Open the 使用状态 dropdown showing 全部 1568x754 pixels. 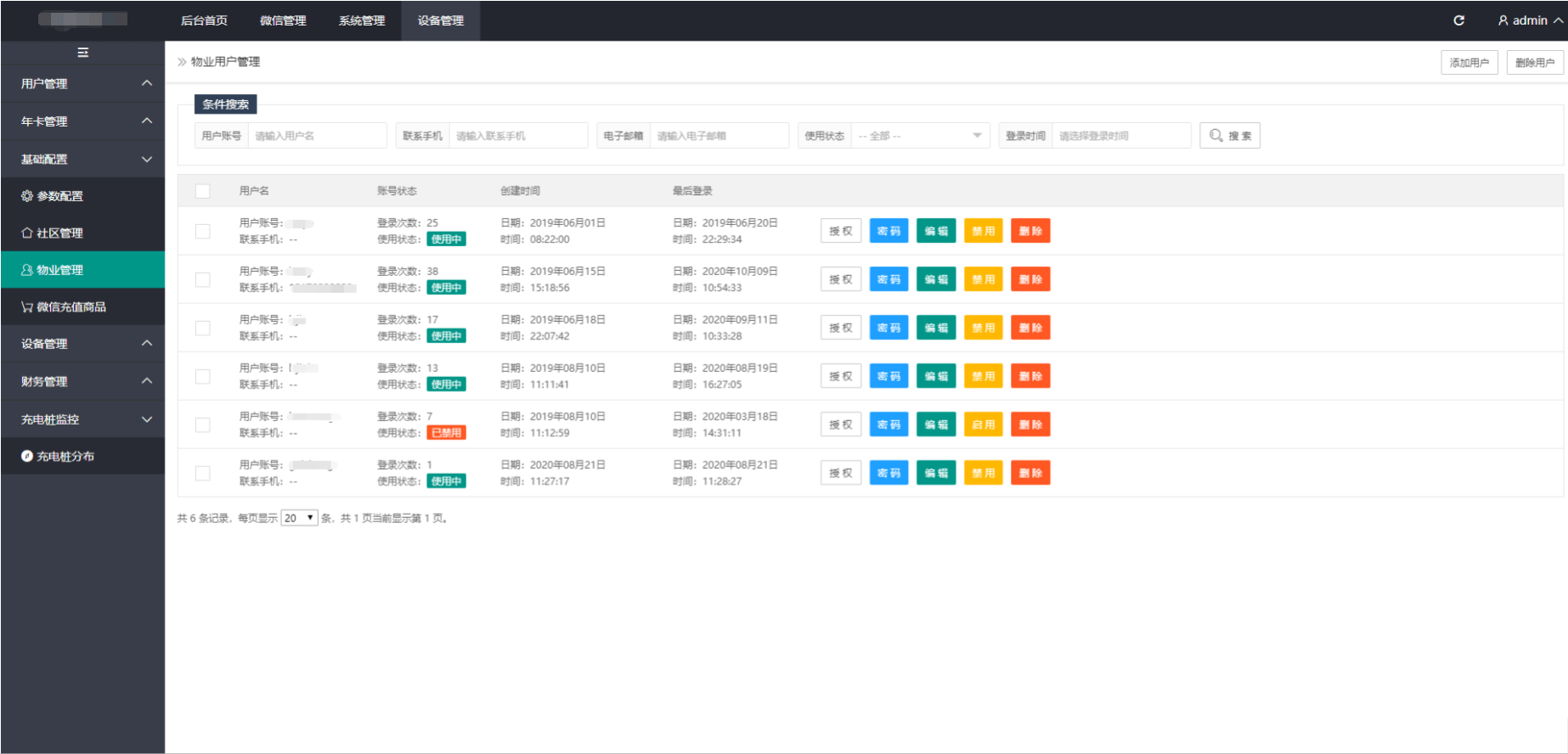(x=920, y=136)
